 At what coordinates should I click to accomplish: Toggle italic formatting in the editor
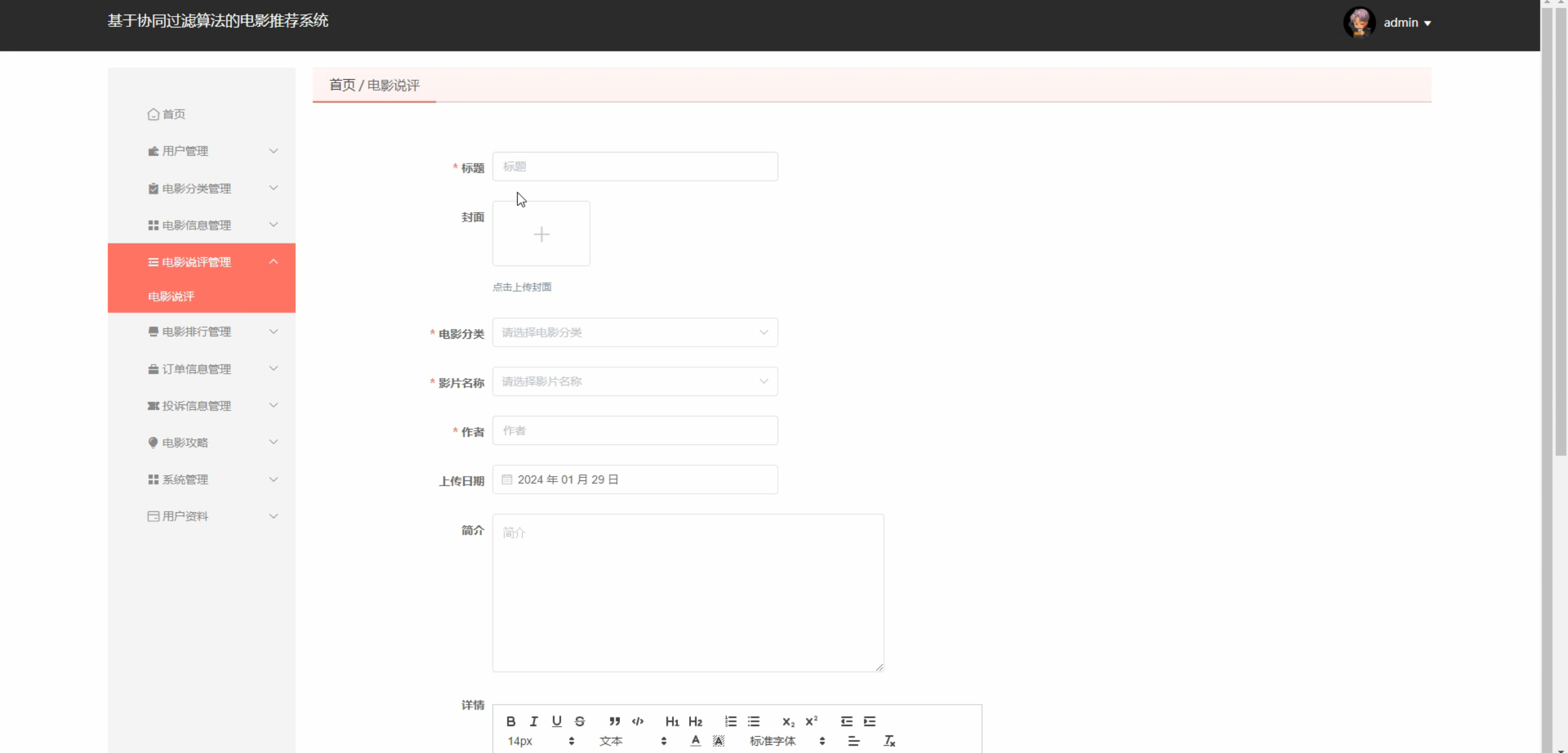533,721
